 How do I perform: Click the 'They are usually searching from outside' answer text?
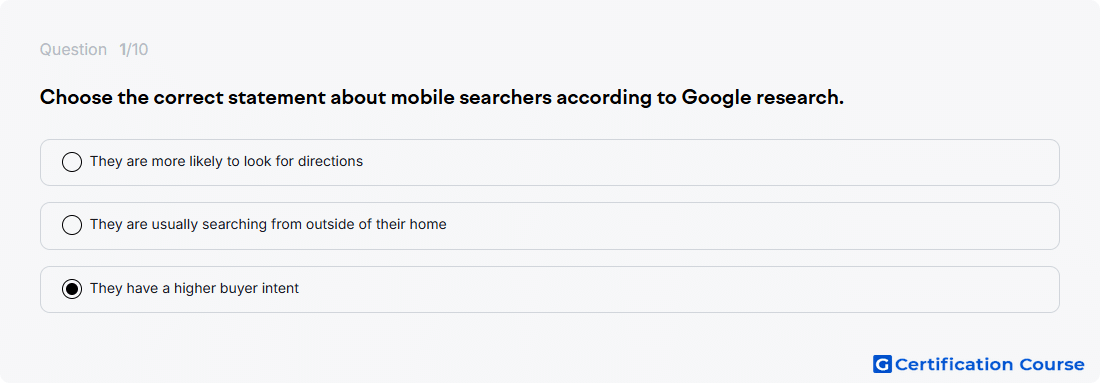[268, 224]
